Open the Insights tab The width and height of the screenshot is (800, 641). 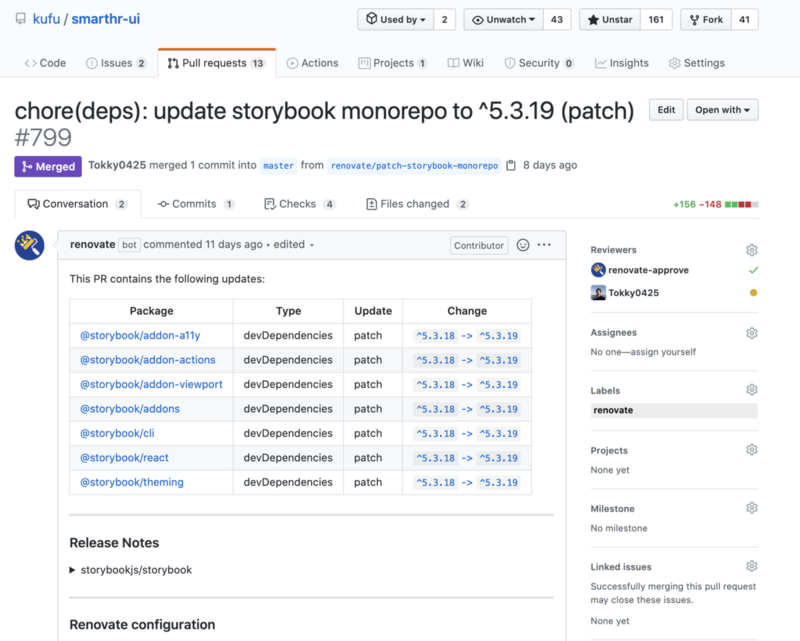(622, 63)
